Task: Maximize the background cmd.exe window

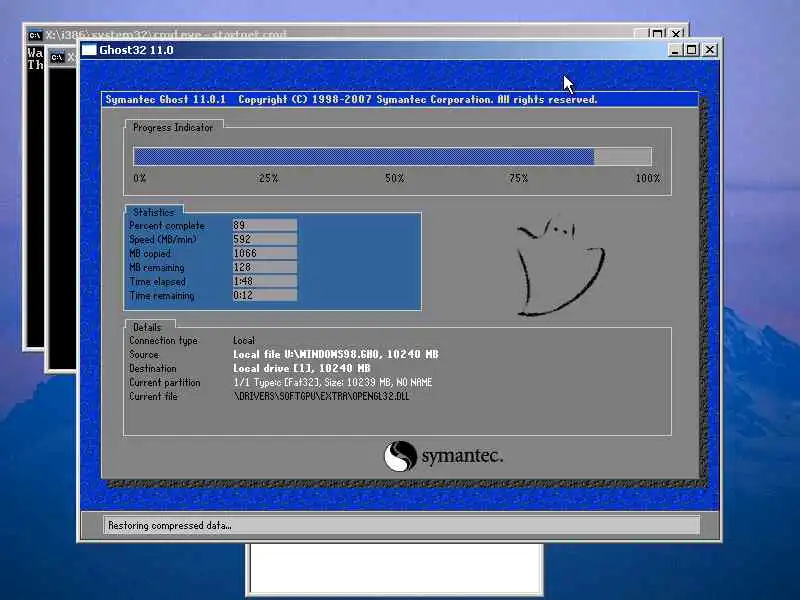Action: click(x=657, y=34)
